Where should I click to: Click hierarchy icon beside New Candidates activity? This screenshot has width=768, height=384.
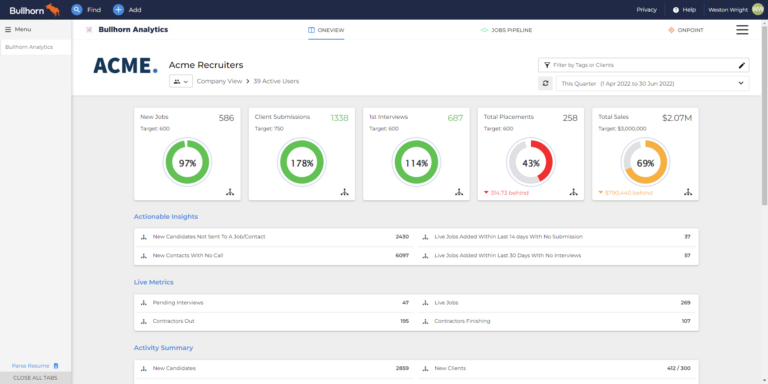(x=144, y=369)
